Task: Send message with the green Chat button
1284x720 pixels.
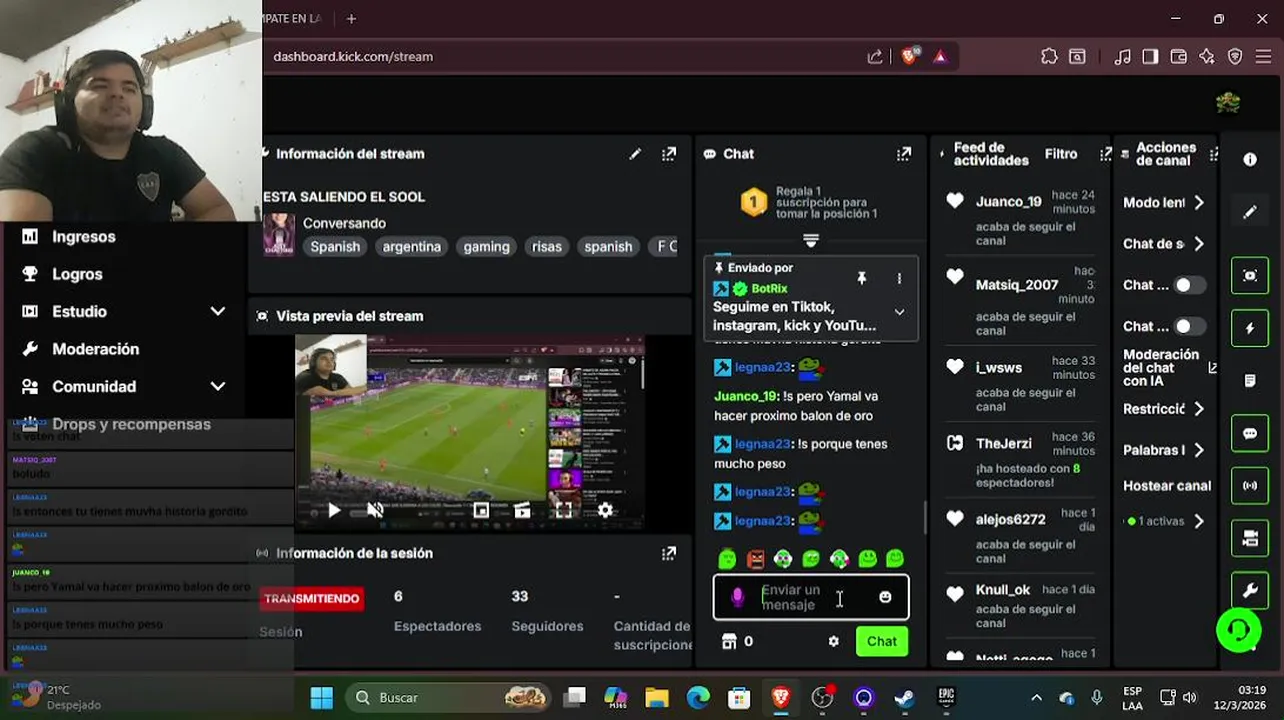Action: click(882, 641)
